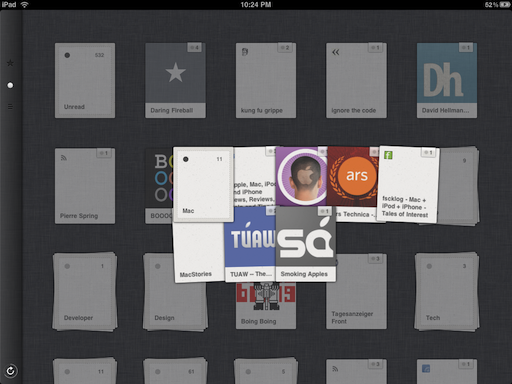Select the unread filter dot in the sidebar
The height and width of the screenshot is (384, 512).
click(x=10, y=85)
